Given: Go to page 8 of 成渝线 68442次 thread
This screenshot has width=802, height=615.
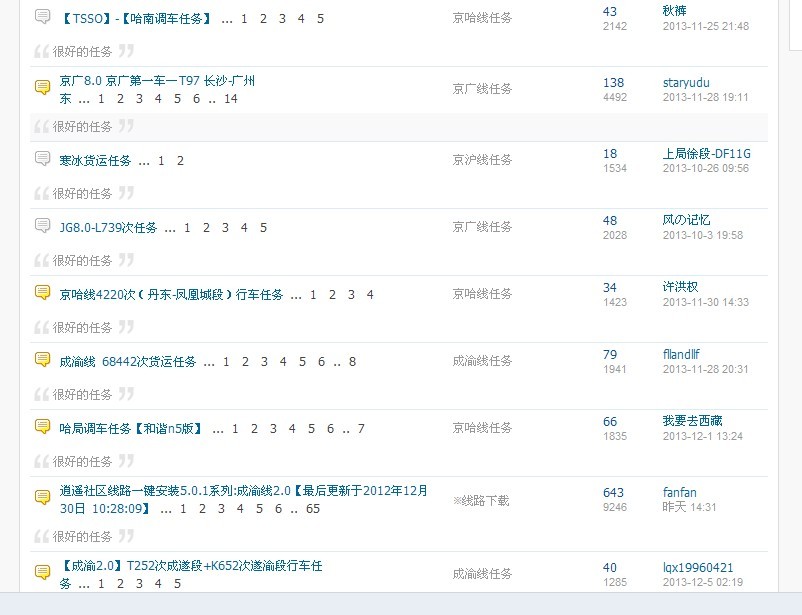Looking at the screenshot, I should click(352, 362).
